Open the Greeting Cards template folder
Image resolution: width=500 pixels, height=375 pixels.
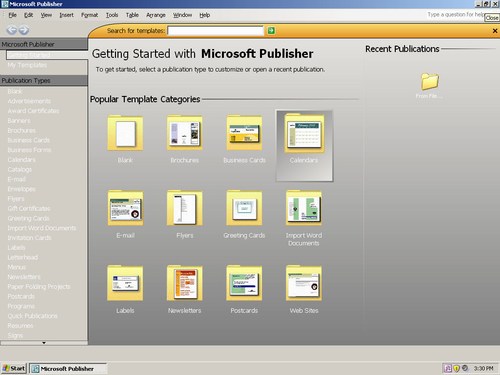tap(244, 208)
